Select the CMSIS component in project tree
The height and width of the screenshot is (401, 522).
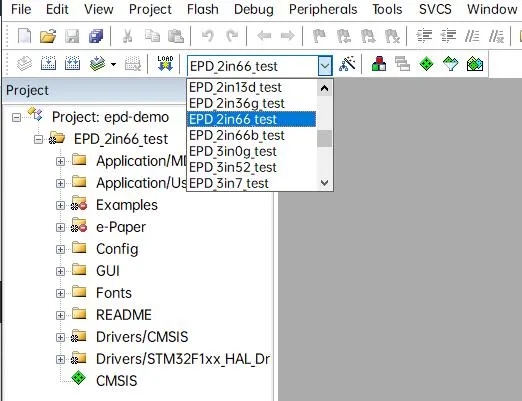tap(116, 381)
